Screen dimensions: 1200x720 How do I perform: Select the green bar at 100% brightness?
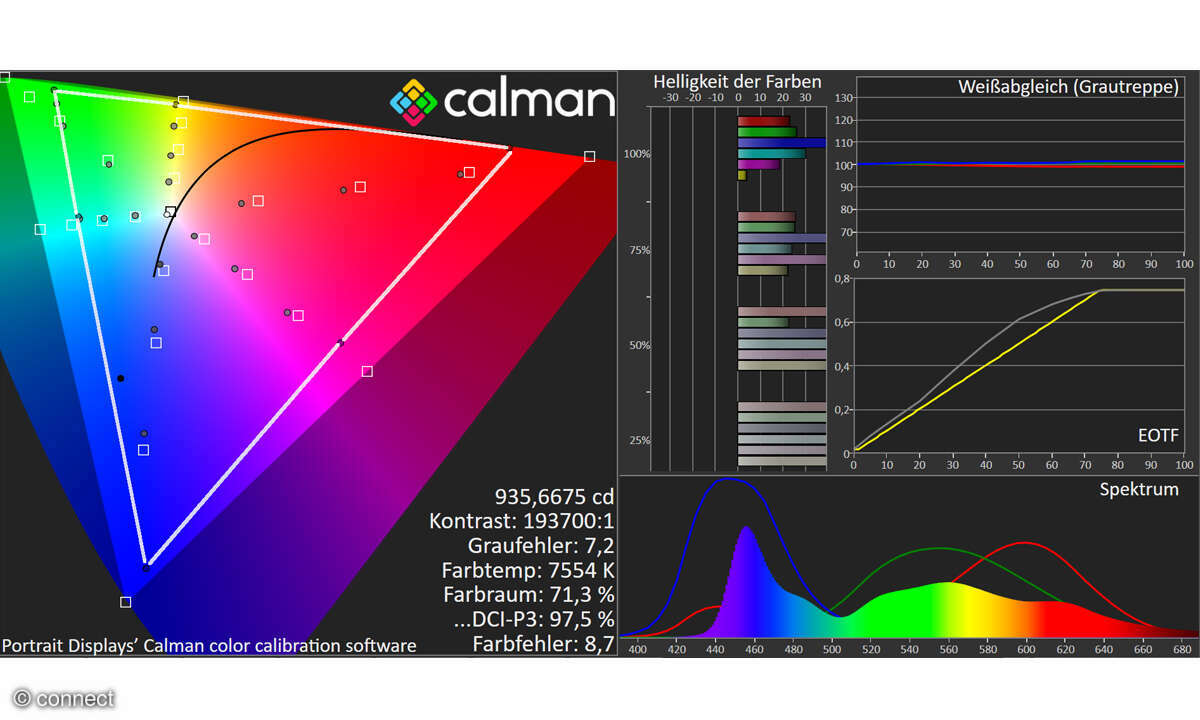[766, 132]
